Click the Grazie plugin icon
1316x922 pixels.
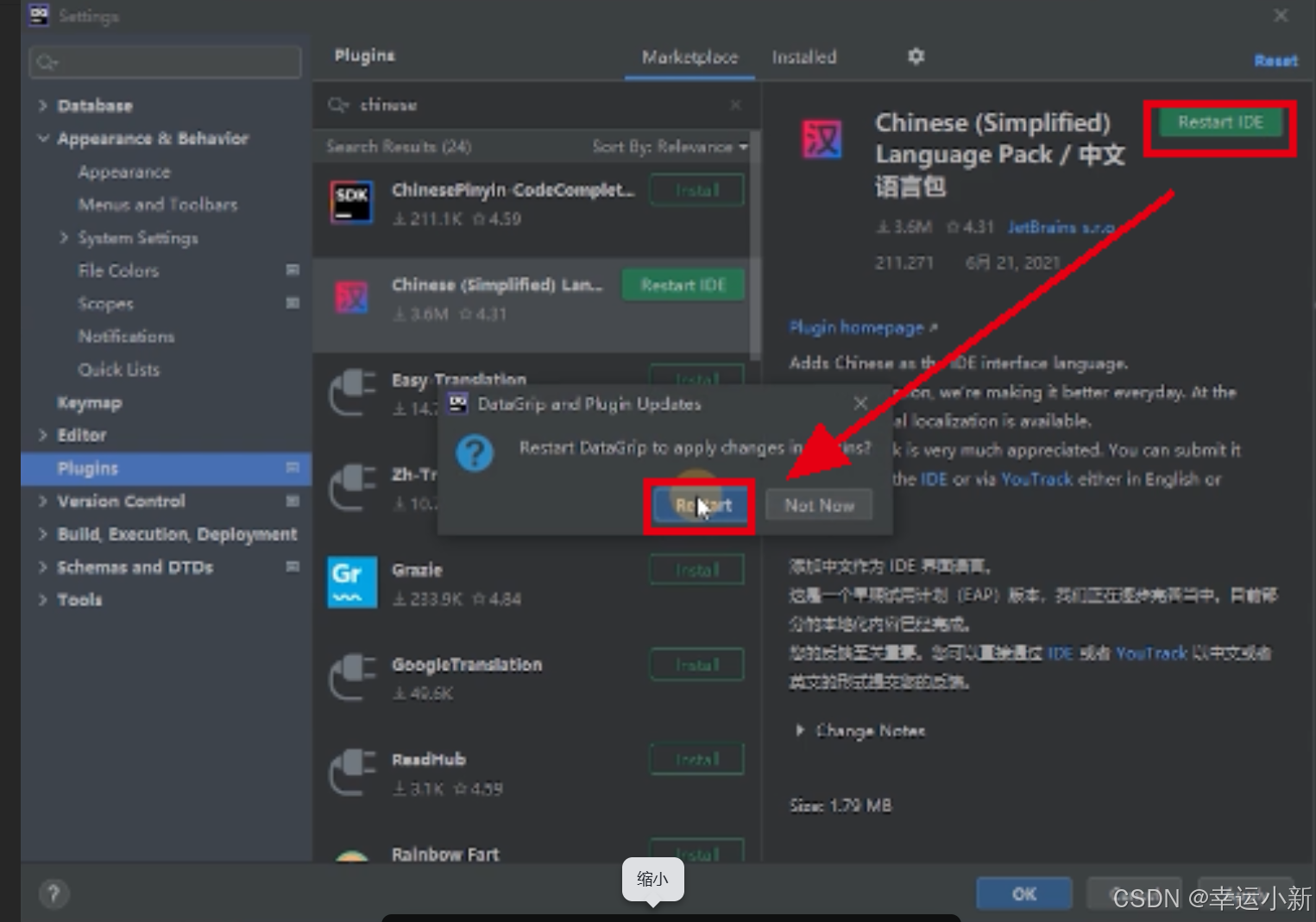tap(352, 583)
